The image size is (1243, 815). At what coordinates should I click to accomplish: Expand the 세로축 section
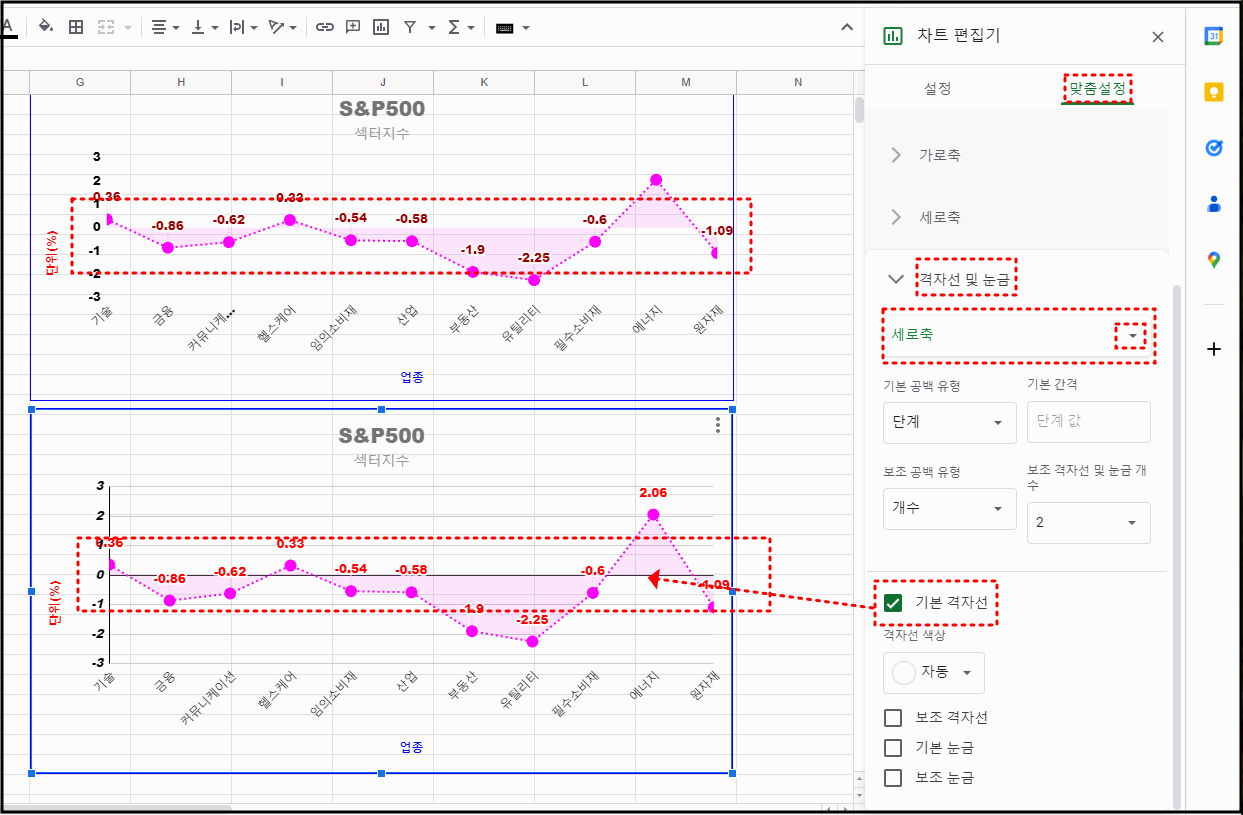pos(1016,217)
